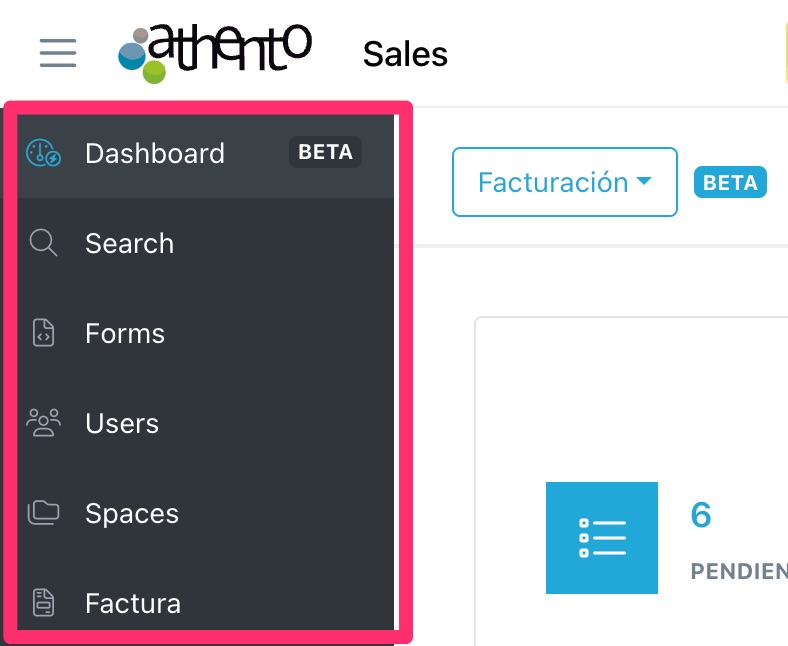This screenshot has height=646, width=788.
Task: Click the caret arrow beside Facturación
Action: 644,182
